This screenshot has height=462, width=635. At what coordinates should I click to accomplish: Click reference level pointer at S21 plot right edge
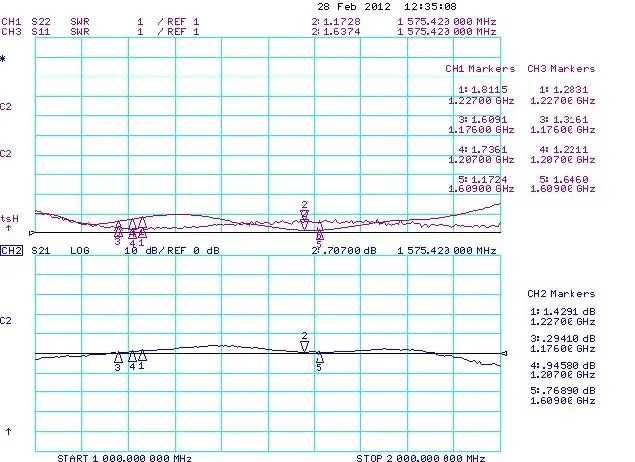point(504,353)
